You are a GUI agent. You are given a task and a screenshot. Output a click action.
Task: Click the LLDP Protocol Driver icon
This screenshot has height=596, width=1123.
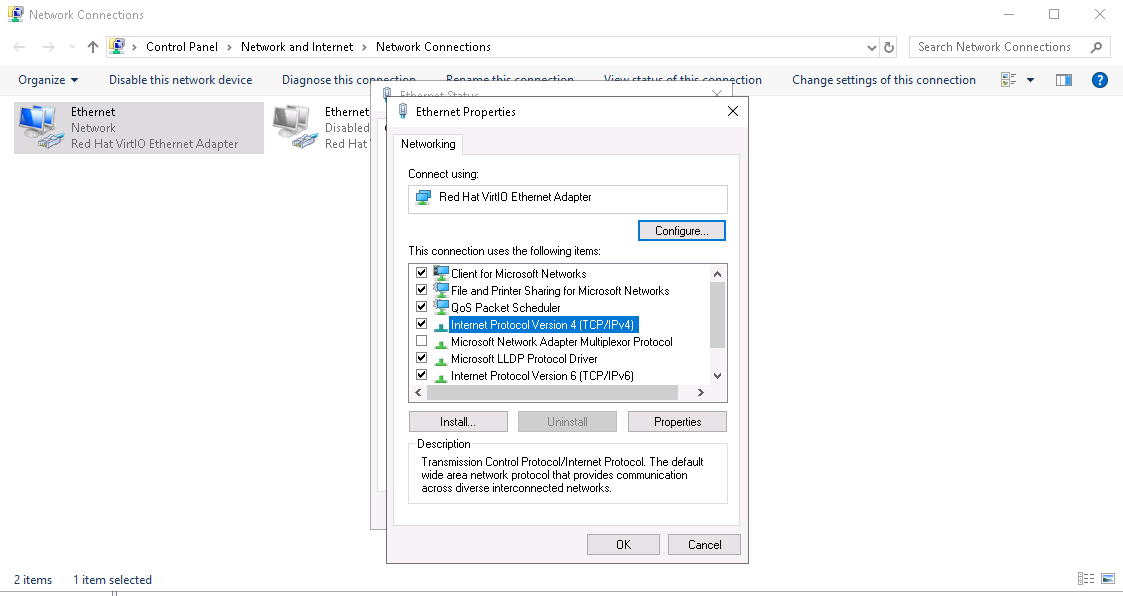(x=441, y=360)
